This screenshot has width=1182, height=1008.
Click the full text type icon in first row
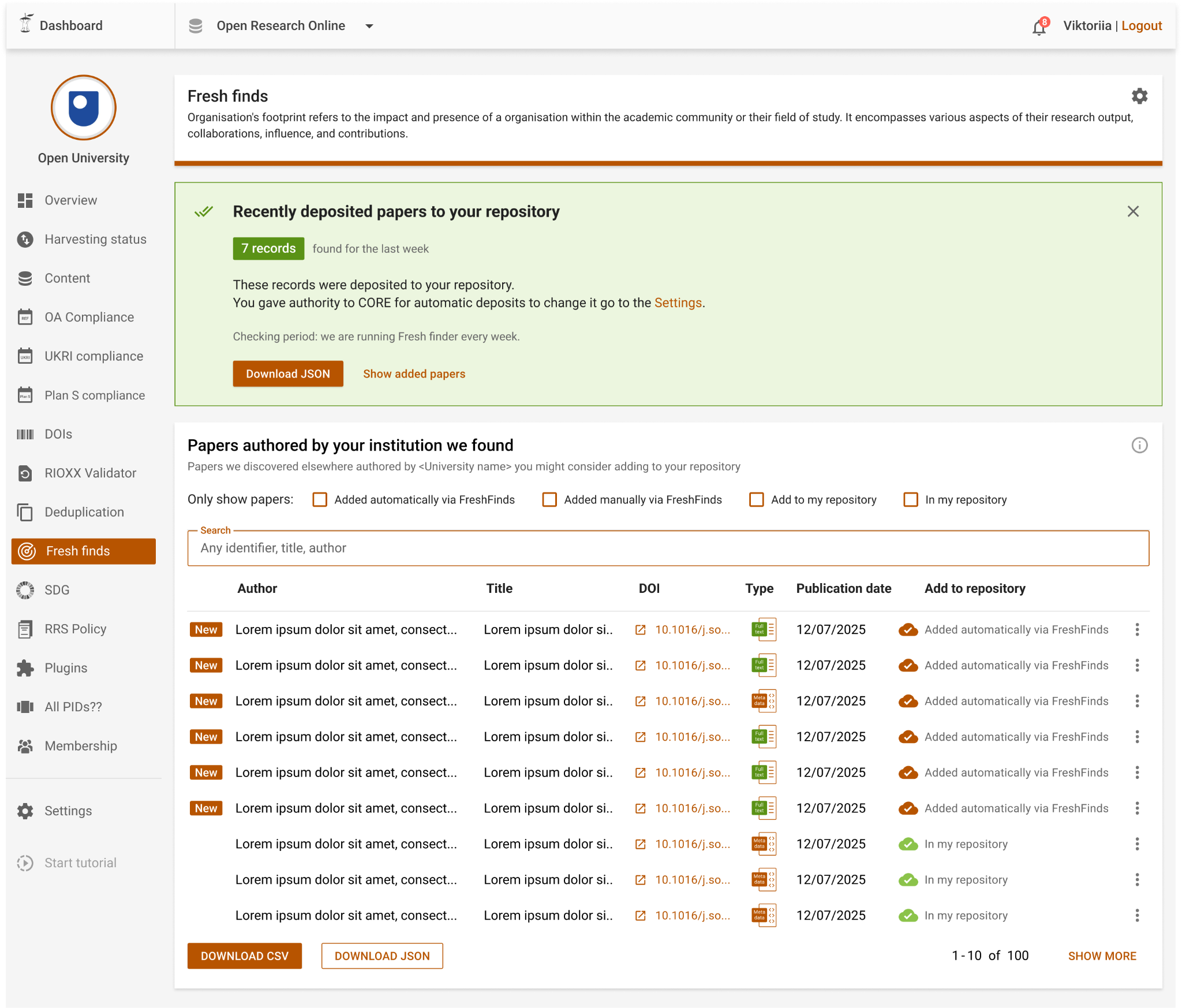763,629
